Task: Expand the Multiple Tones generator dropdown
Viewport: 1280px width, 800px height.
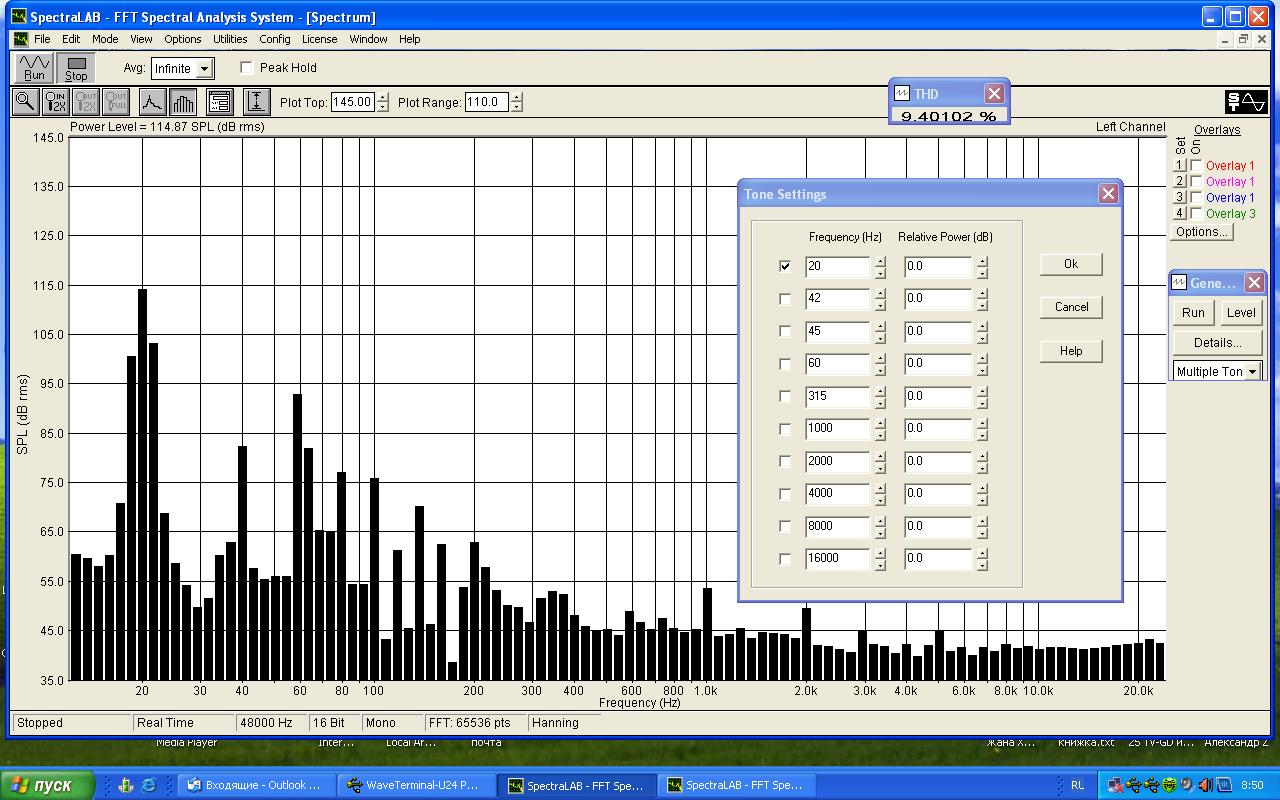Action: [1251, 372]
